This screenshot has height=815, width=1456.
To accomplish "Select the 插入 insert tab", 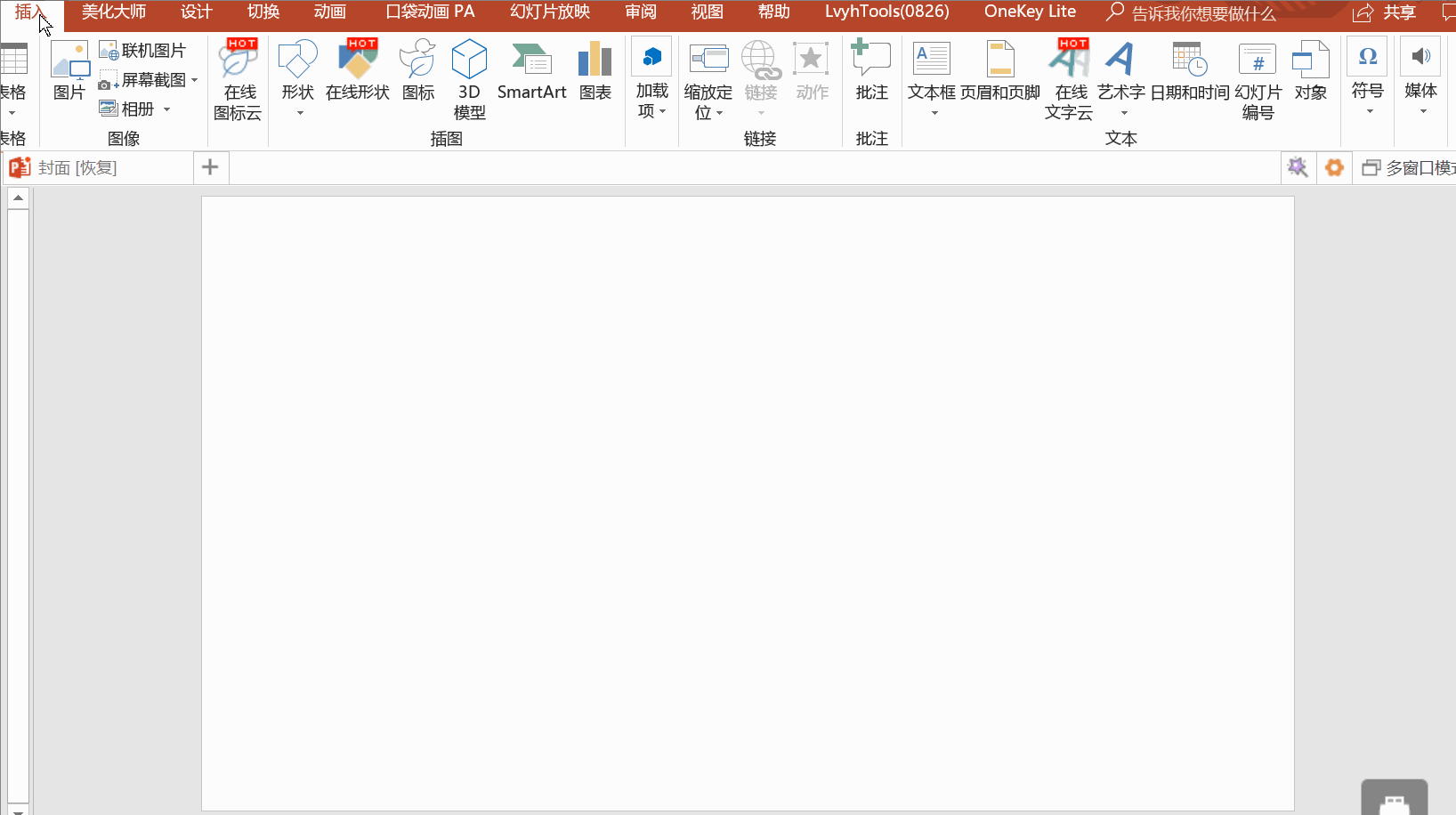I will [31, 12].
